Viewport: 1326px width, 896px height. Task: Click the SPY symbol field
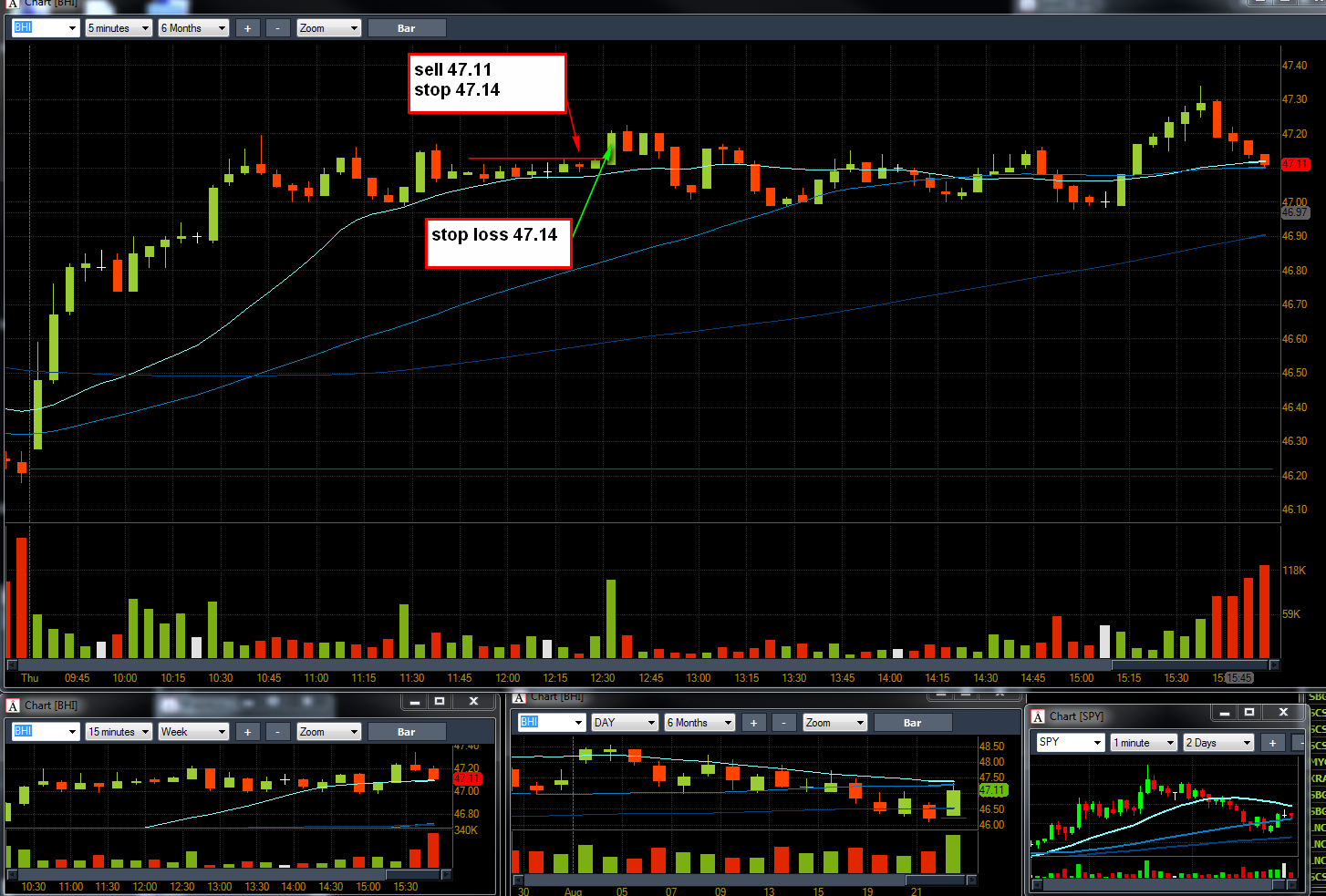pyautogui.click(x=1070, y=743)
